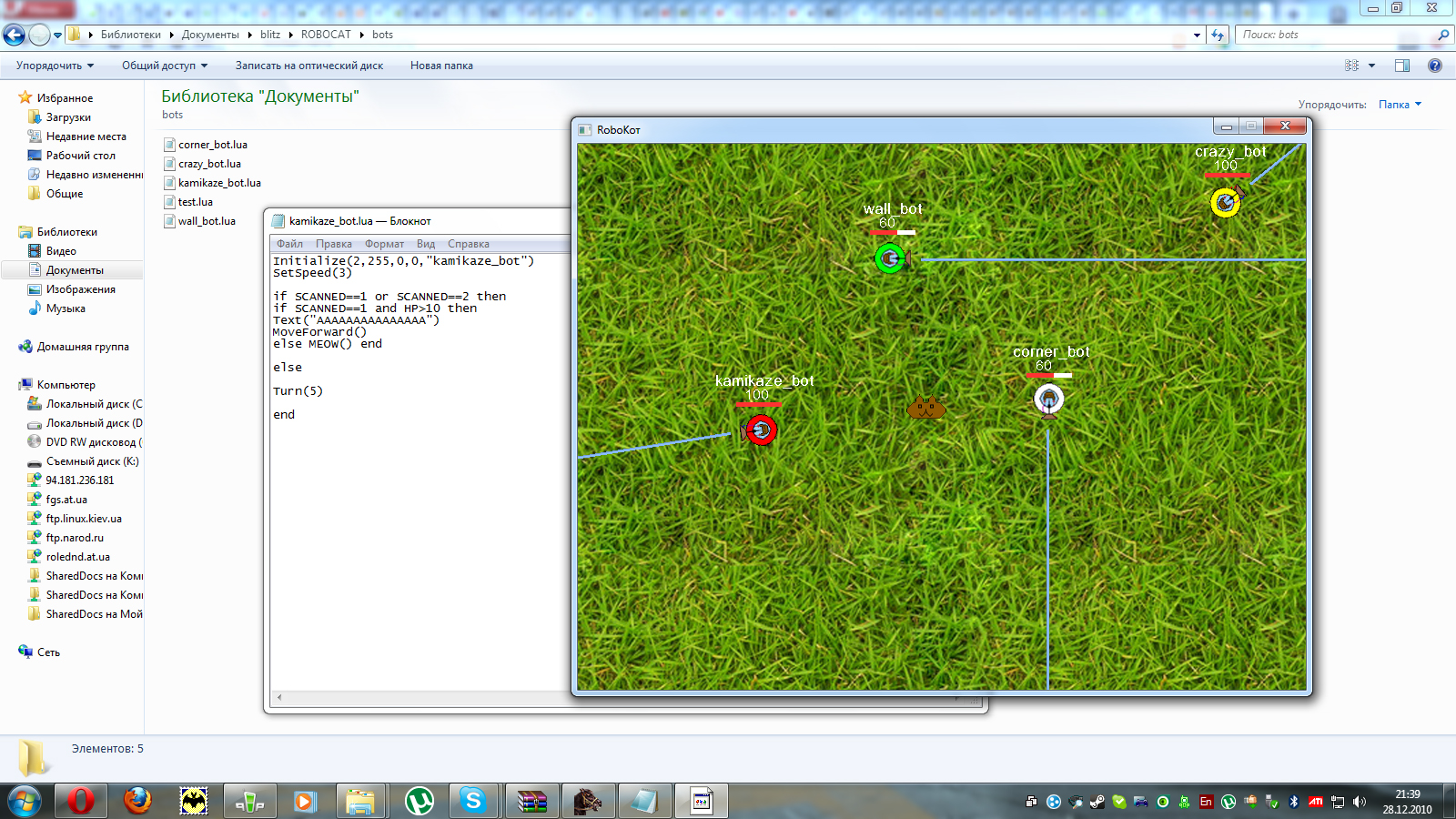Screen dimensions: 1456x819
Task: Click the yellow crazy_bot robot
Action: coord(1226,202)
